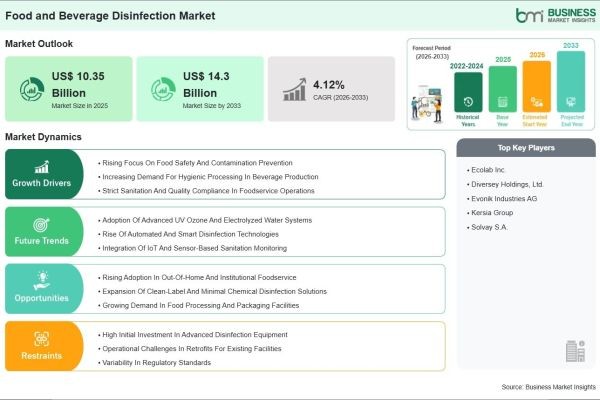Click Operational Challenges In Retrofits bullet
This screenshot has height=400, width=600.
192,349
